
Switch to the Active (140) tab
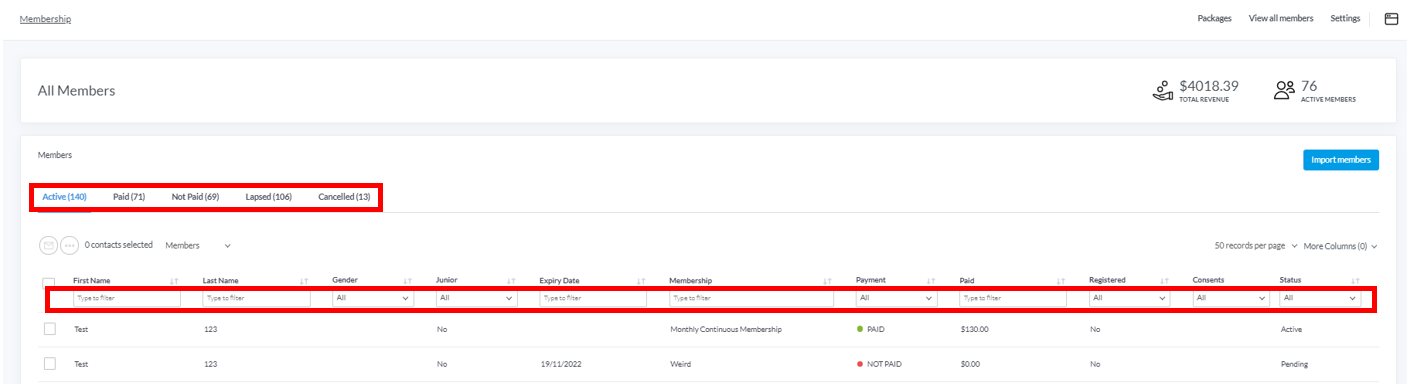point(64,197)
